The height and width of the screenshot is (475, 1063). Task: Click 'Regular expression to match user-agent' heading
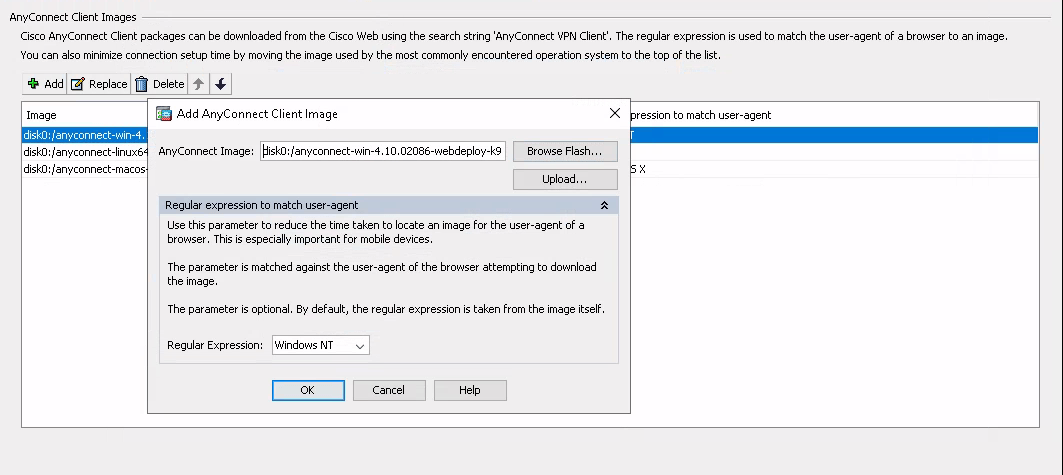pyautogui.click(x=262, y=205)
